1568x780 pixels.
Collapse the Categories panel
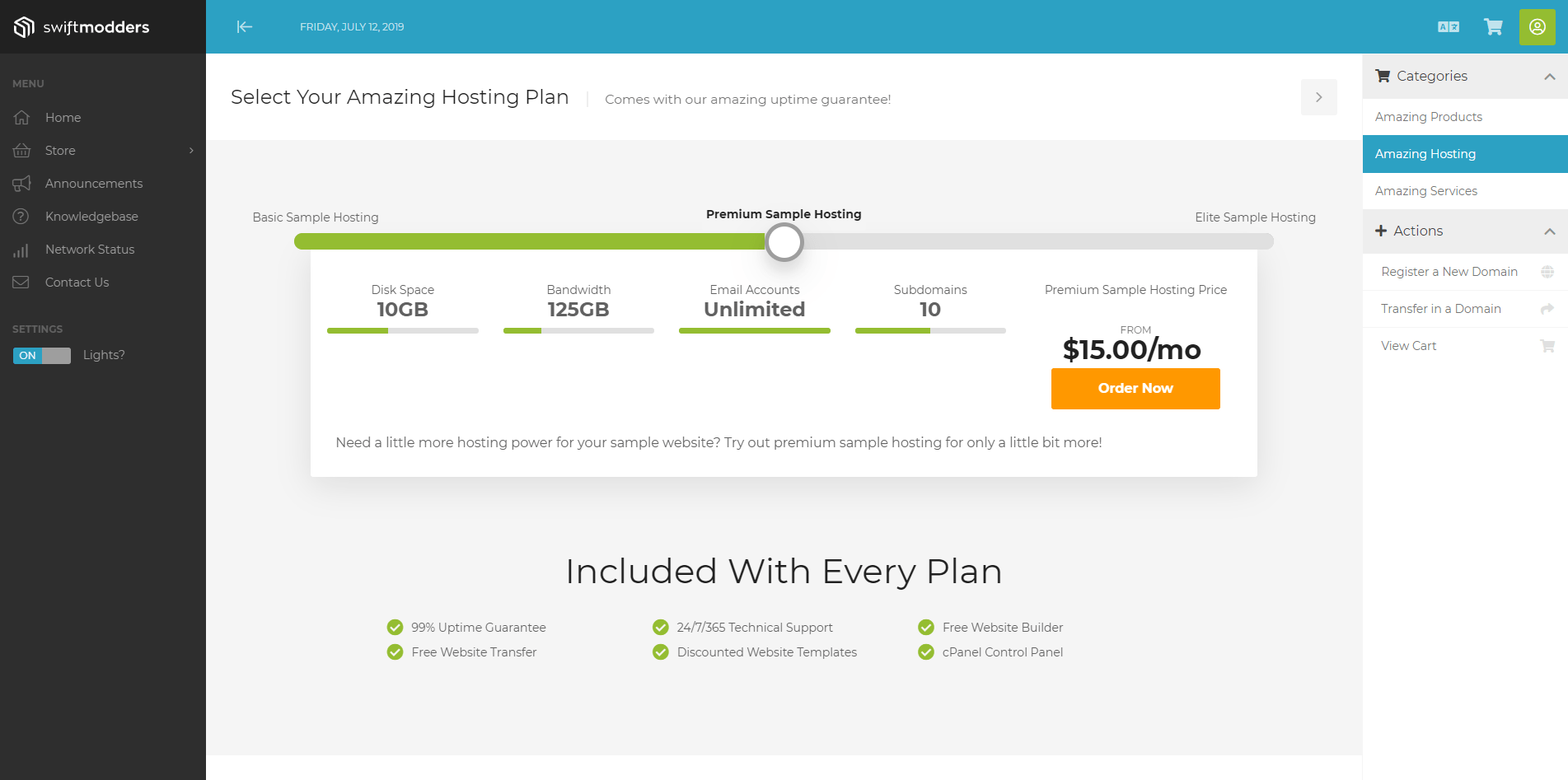[1549, 77]
